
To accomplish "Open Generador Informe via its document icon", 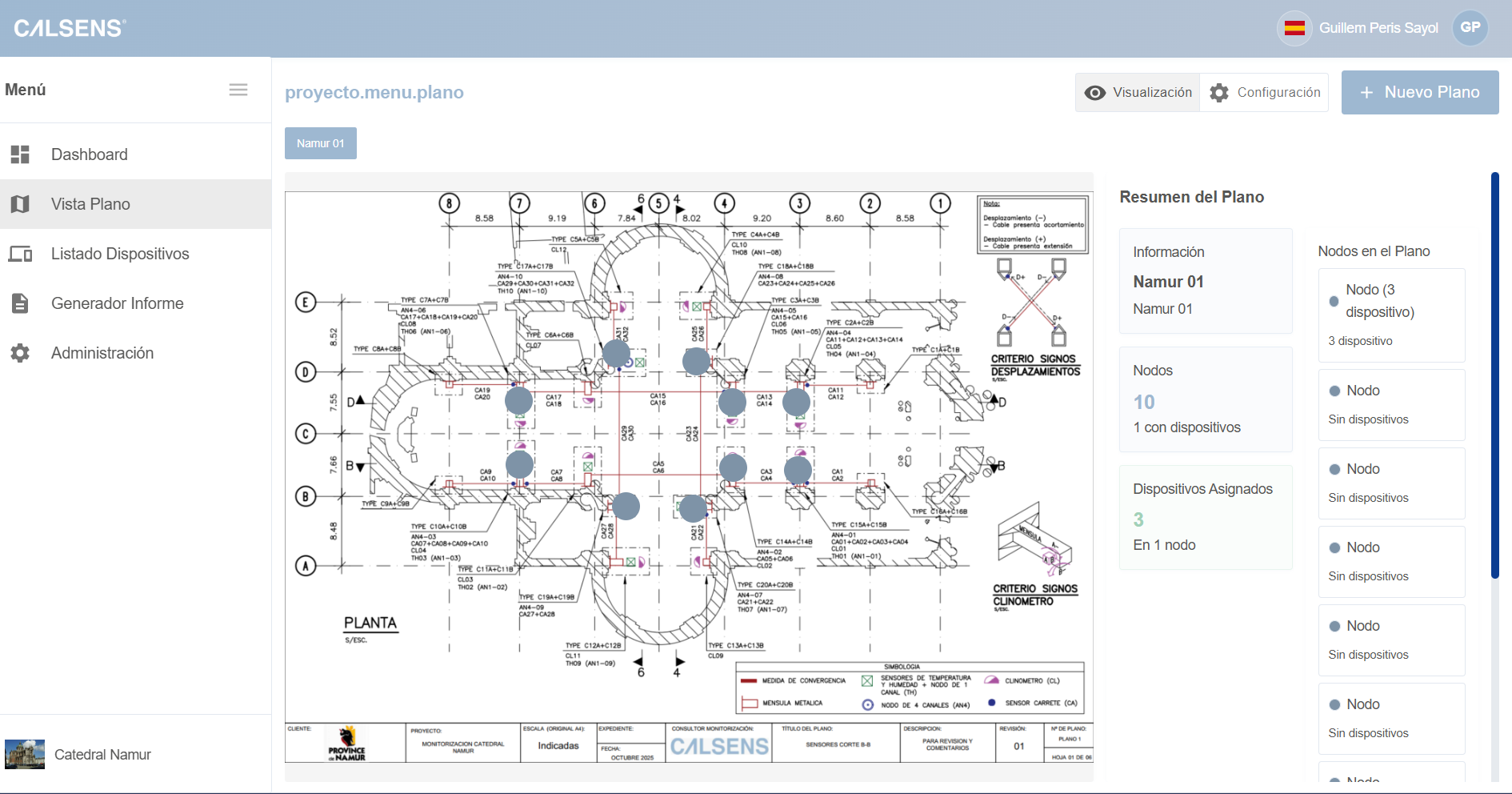I will (x=21, y=303).
